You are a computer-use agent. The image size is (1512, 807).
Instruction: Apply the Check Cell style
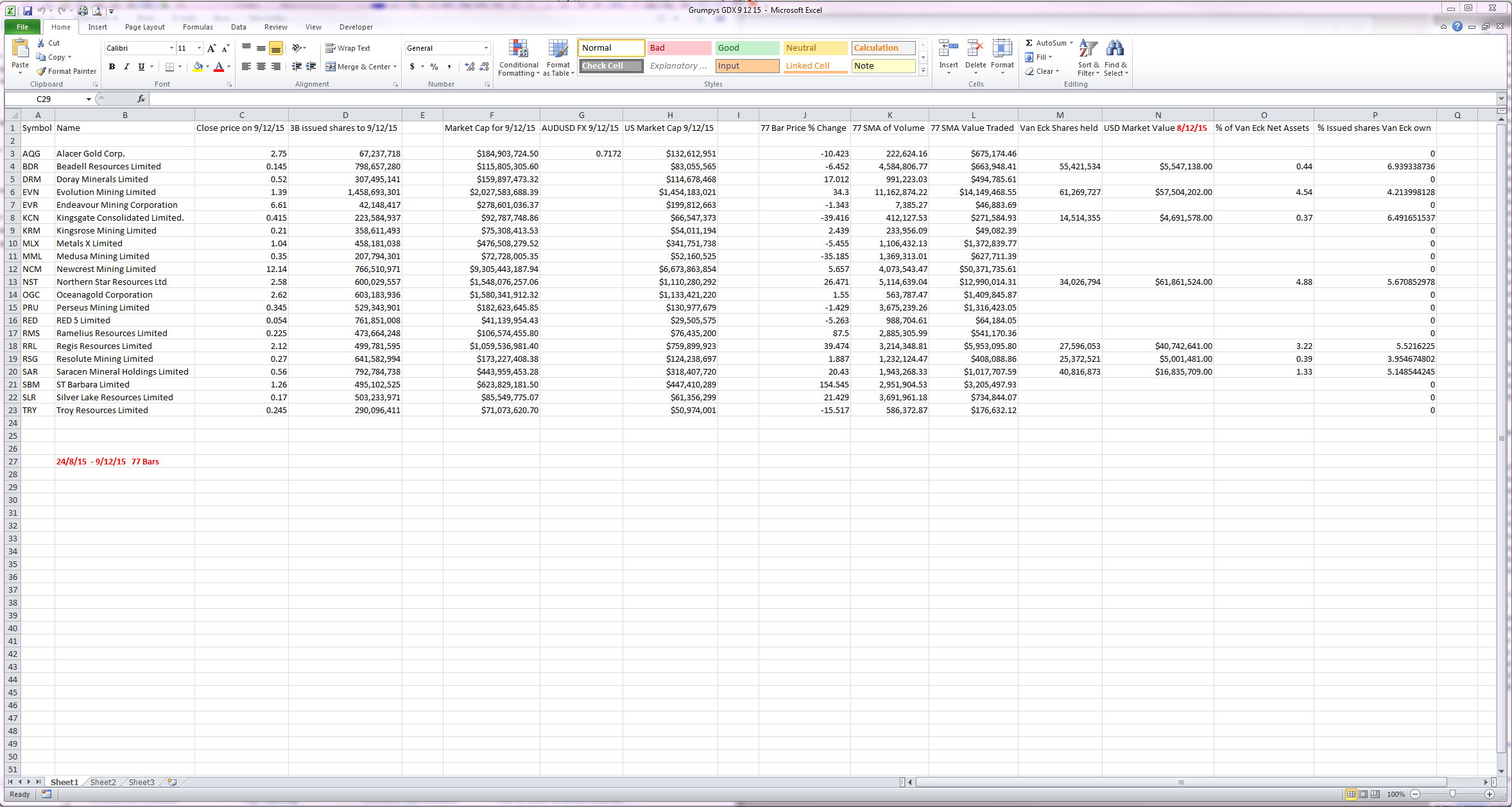point(611,65)
